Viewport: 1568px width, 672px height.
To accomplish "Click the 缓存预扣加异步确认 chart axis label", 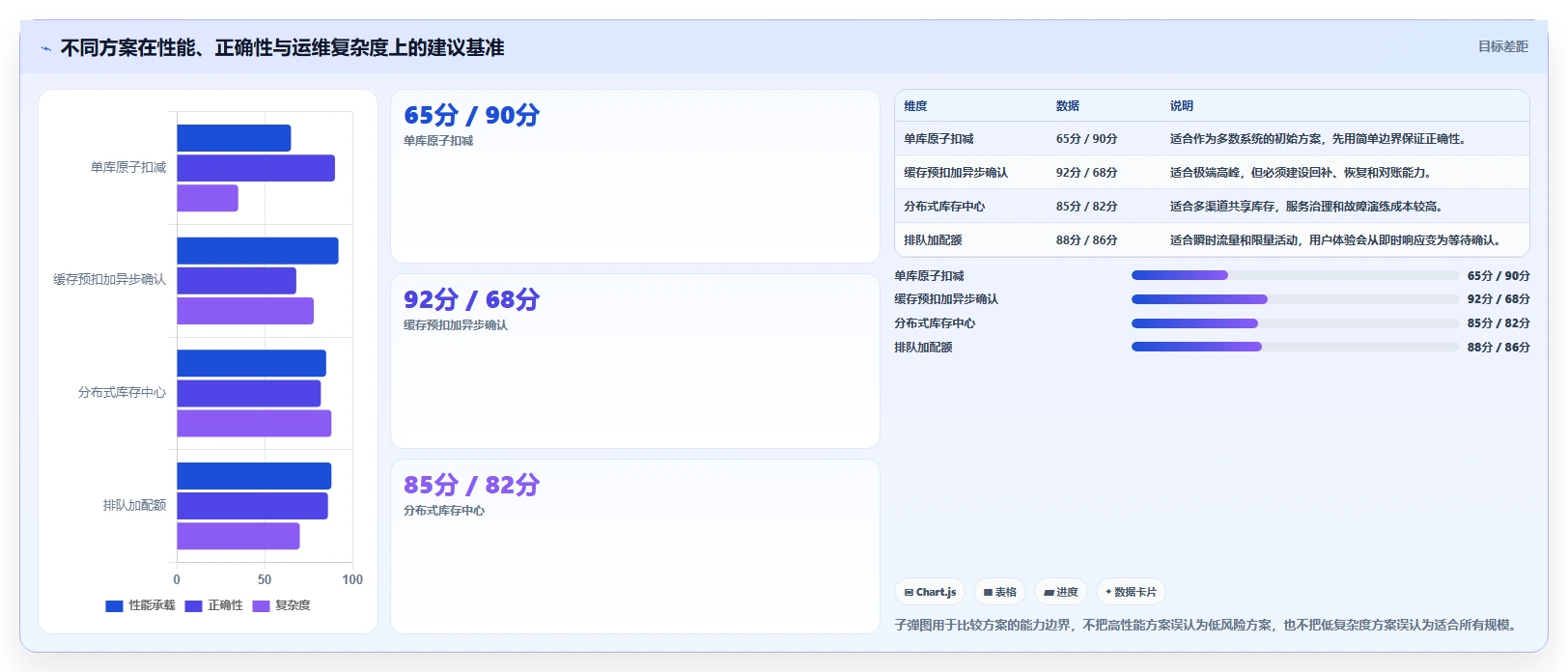I will pos(109,280).
